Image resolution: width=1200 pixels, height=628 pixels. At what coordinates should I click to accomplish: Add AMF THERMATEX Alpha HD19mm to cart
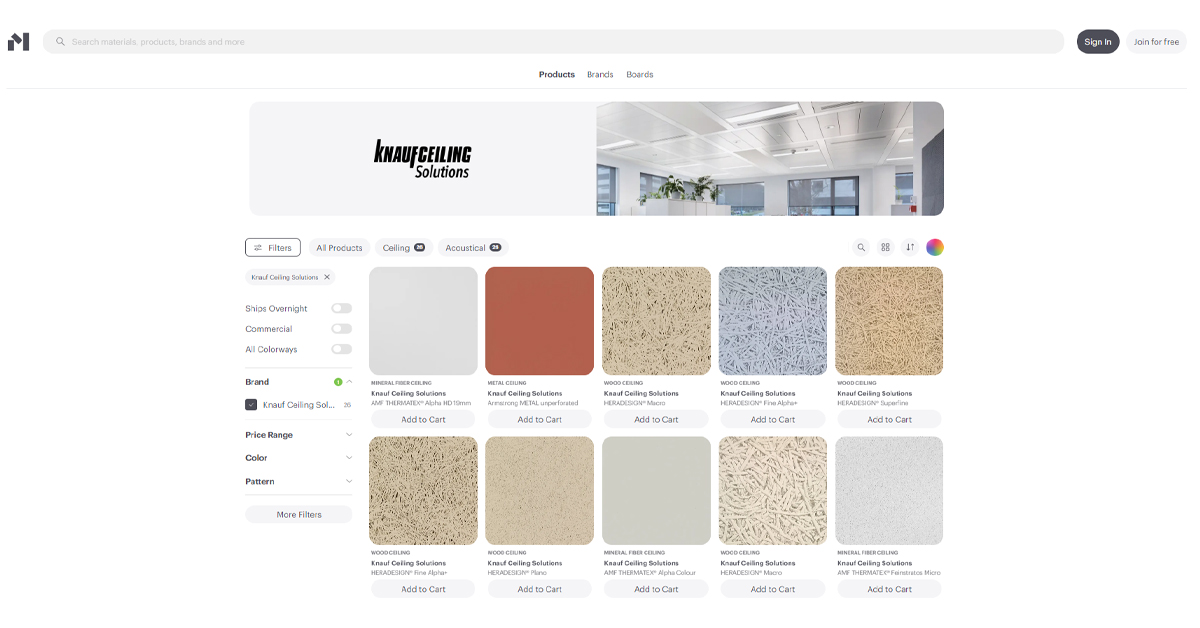[x=423, y=420]
